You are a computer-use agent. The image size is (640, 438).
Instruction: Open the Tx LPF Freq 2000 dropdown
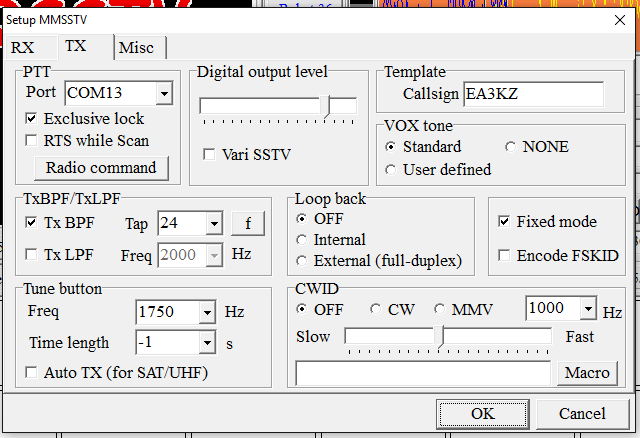(214, 256)
